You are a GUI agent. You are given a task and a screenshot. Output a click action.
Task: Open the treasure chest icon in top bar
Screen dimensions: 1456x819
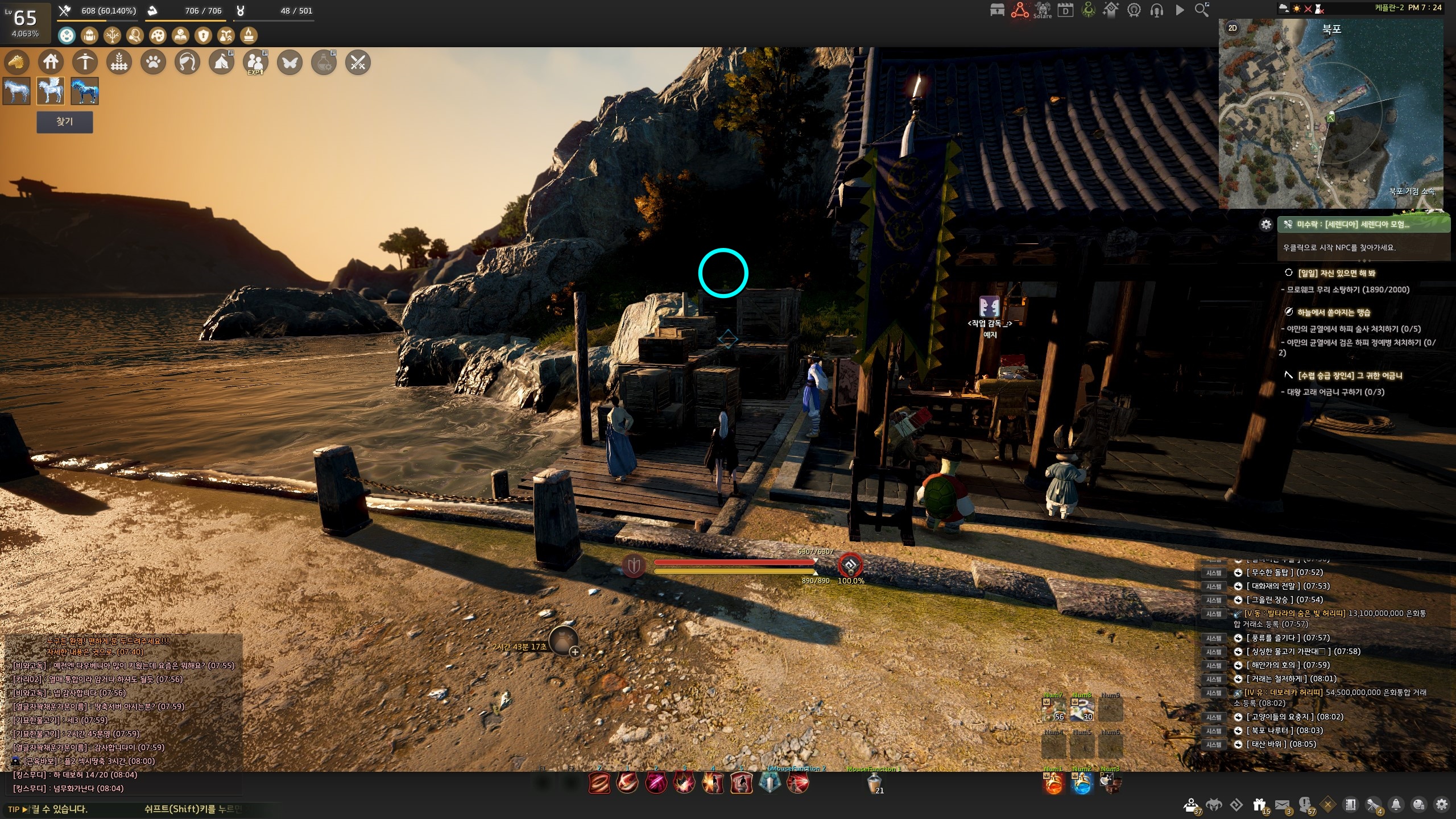[x=997, y=10]
